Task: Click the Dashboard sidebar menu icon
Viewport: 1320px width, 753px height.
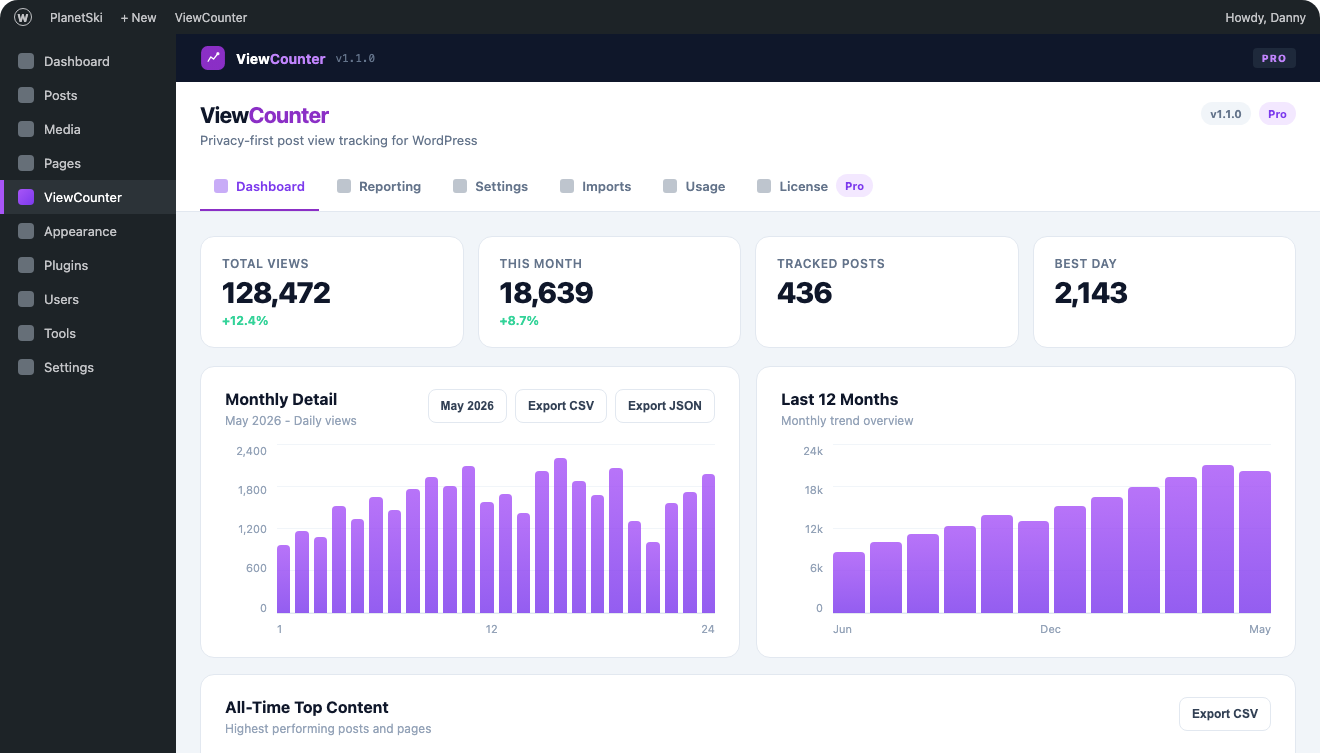Action: pos(26,61)
